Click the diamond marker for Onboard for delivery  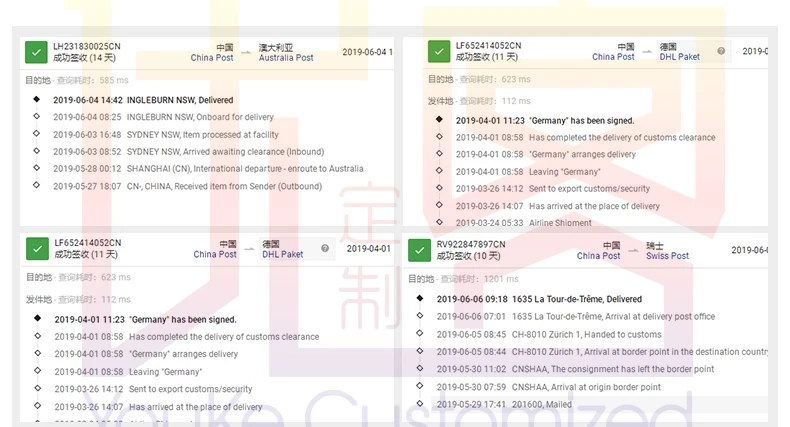point(36,116)
